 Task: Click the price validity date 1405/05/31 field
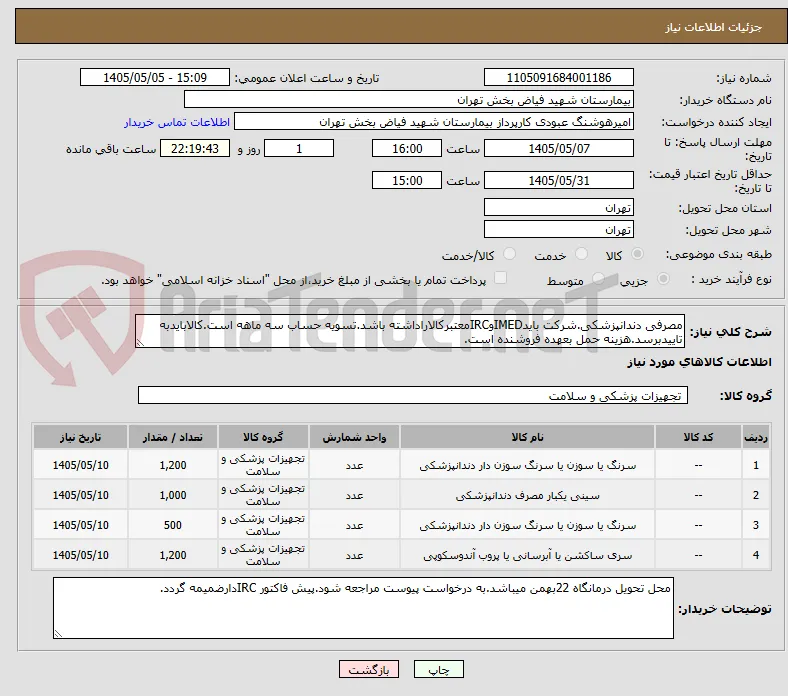point(558,180)
